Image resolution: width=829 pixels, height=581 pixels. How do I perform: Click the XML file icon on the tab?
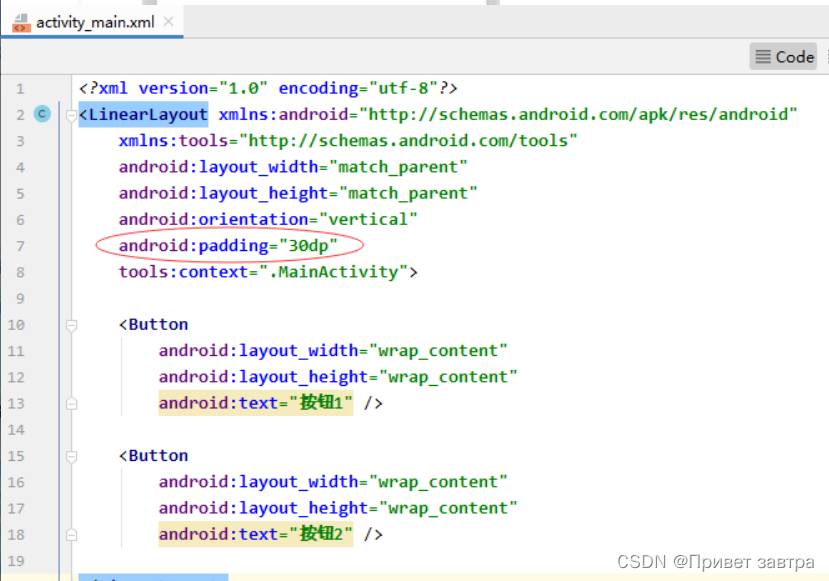click(21, 23)
